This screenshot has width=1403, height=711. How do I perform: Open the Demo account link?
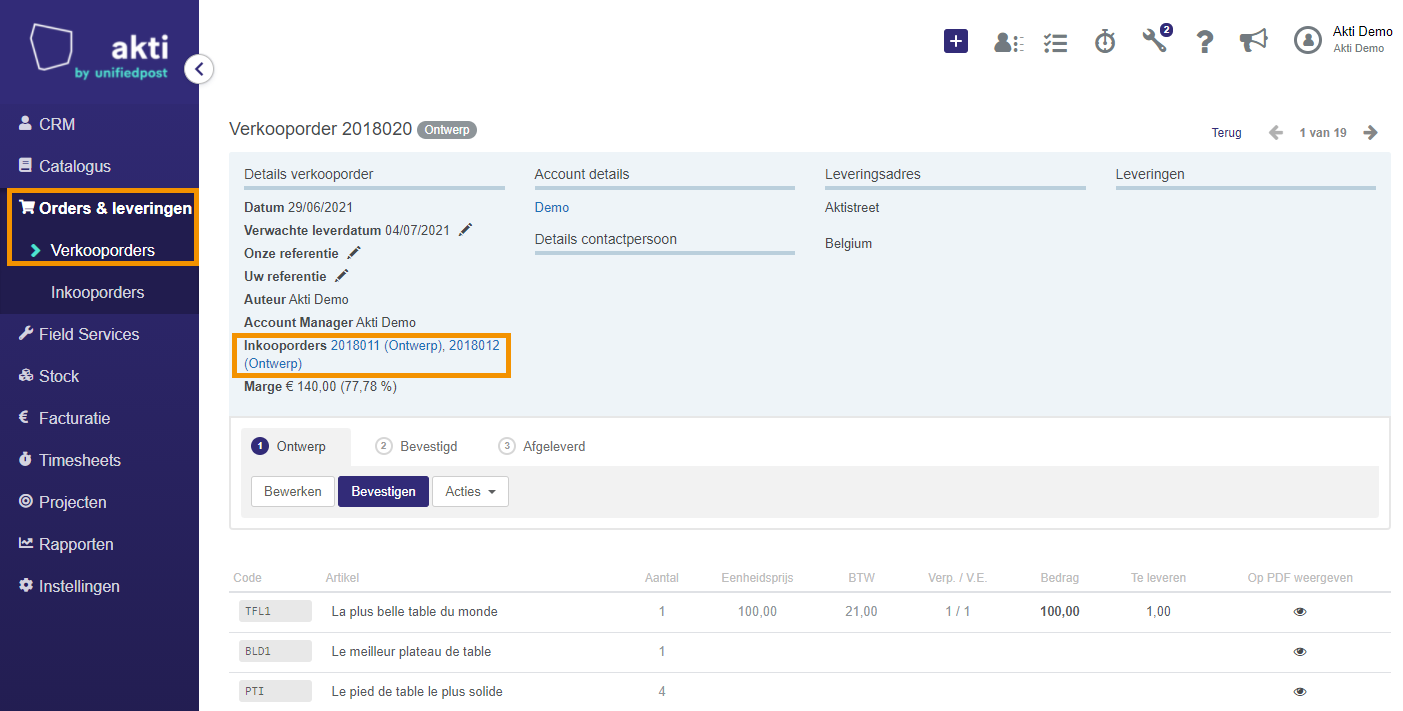pyautogui.click(x=552, y=207)
